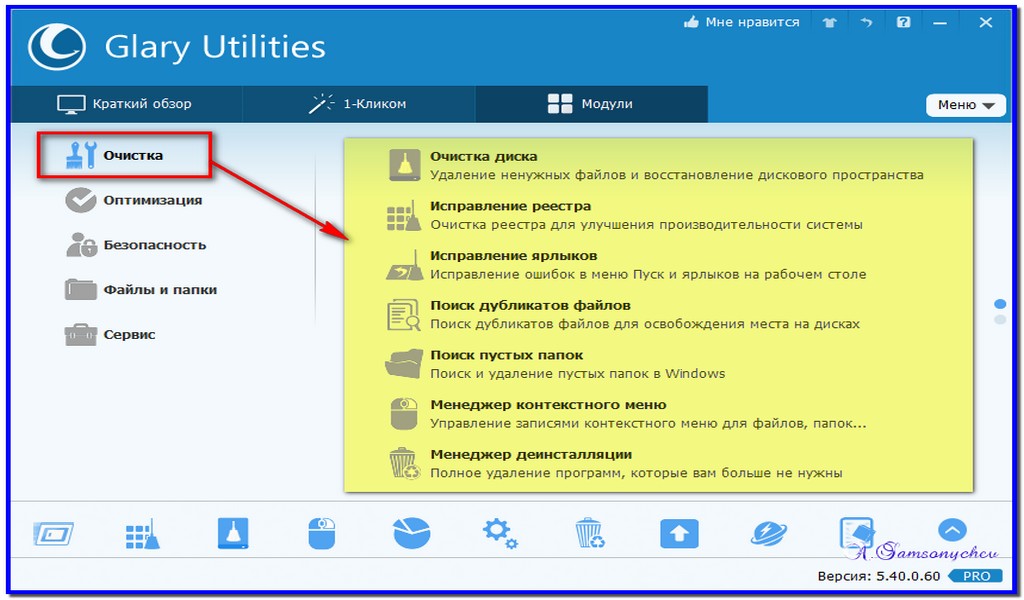Image resolution: width=1024 pixels, height=600 pixels.
Task: Click disk cleaner icon in bottom toolbar
Action: click(233, 534)
